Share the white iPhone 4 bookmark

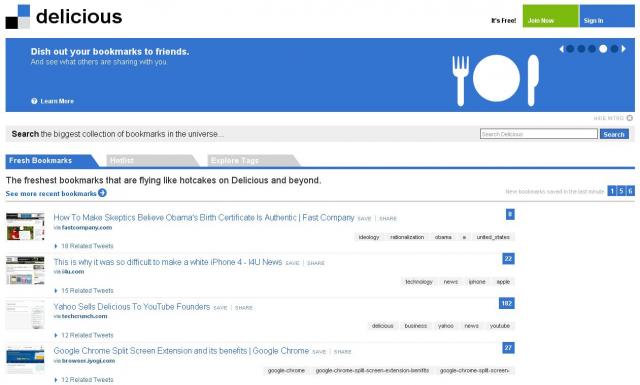pos(316,263)
